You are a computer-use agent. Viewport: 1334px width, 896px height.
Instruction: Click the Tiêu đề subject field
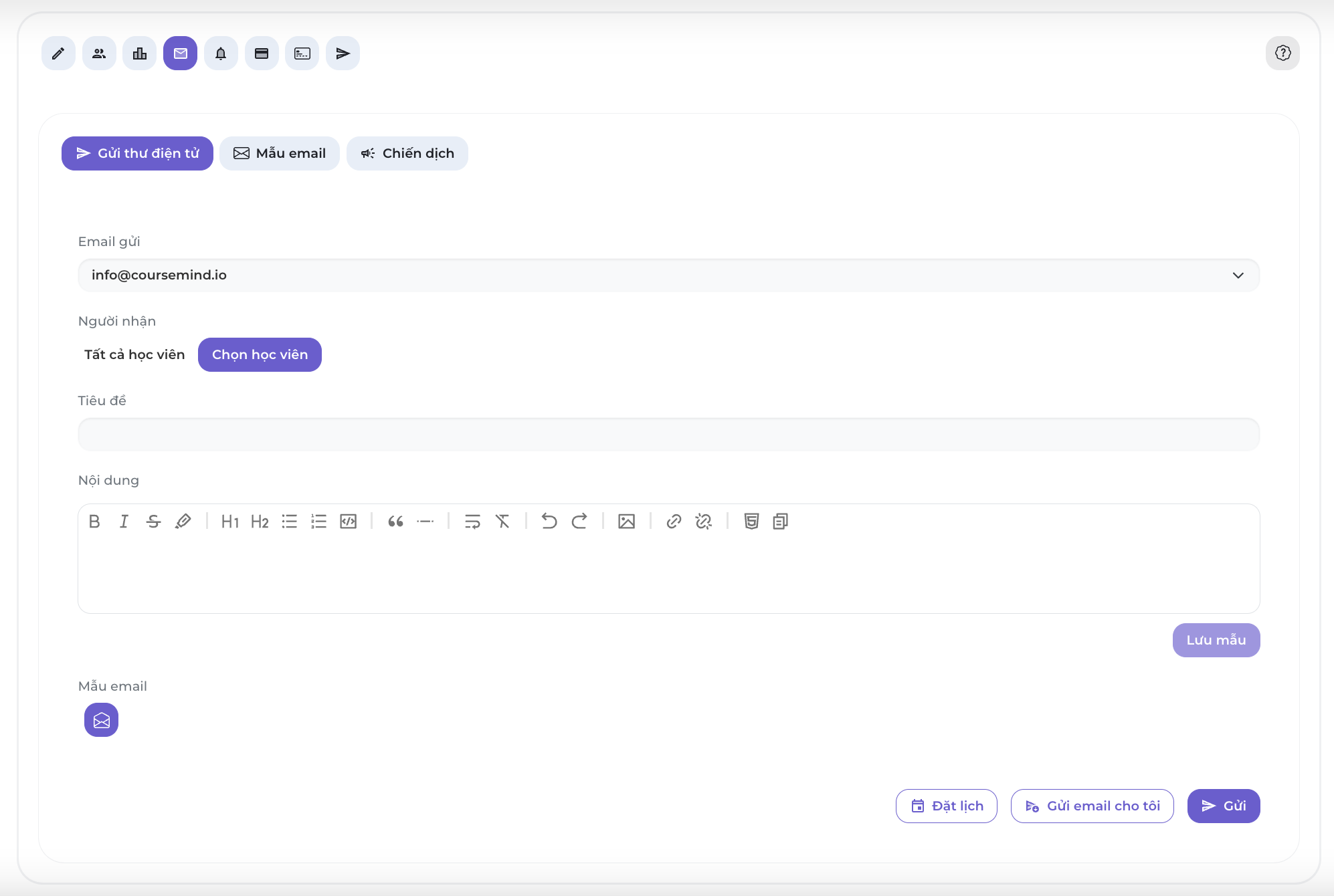pos(669,435)
